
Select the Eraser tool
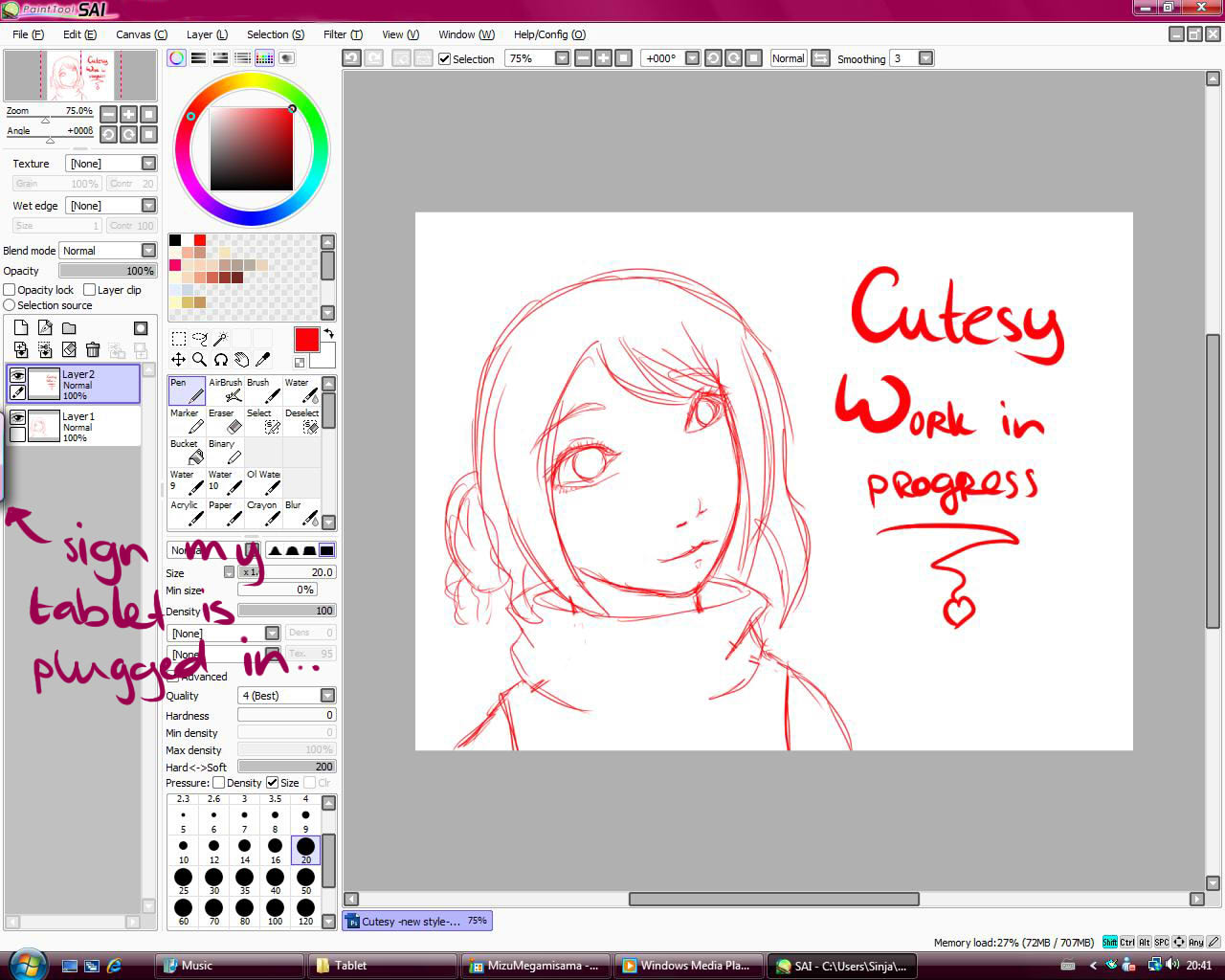point(226,421)
